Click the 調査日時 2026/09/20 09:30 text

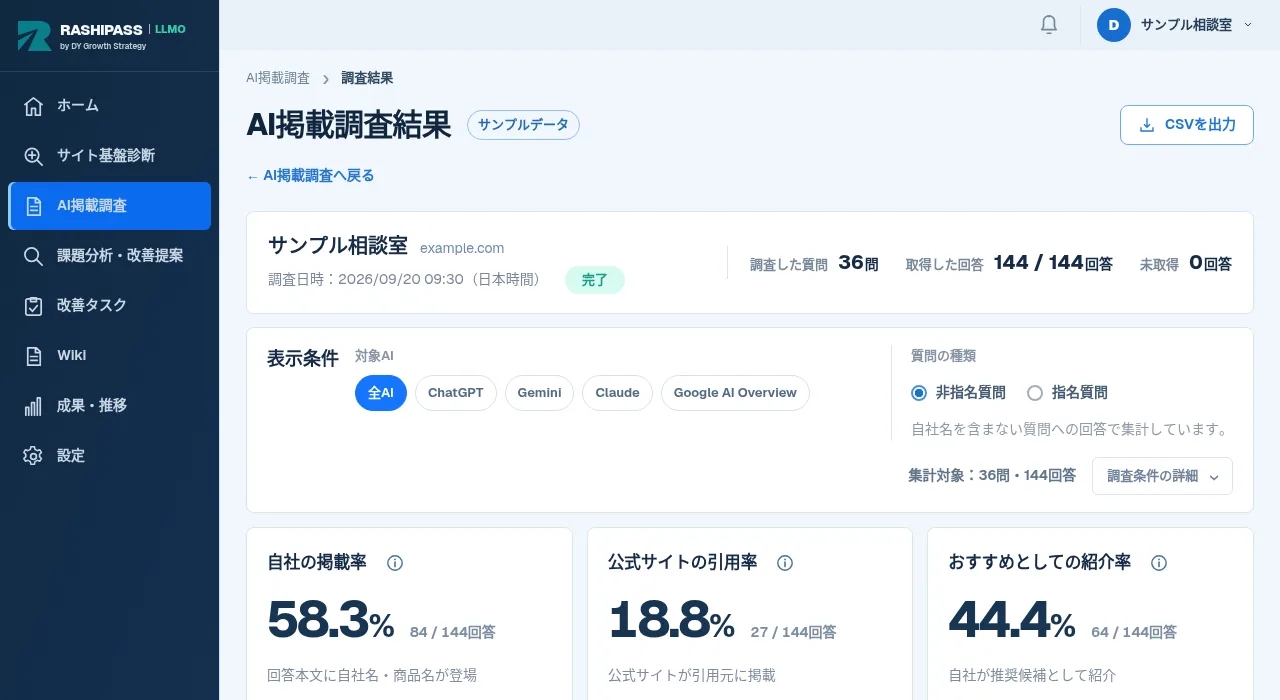[x=404, y=280]
